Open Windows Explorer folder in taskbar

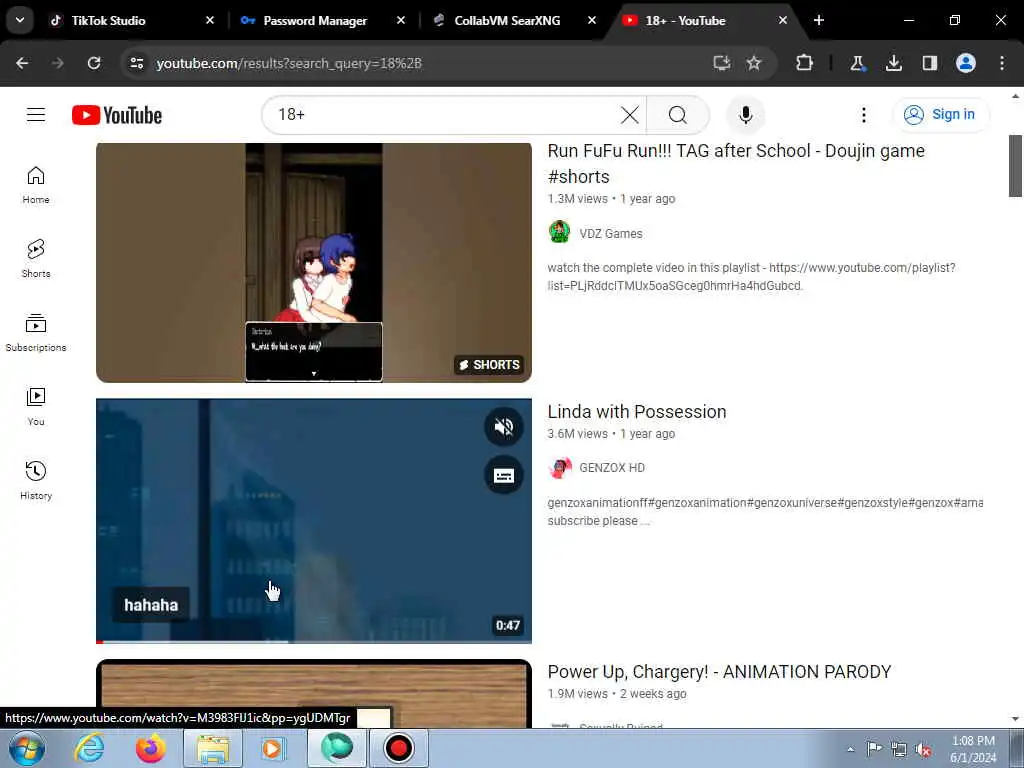pyautogui.click(x=213, y=748)
